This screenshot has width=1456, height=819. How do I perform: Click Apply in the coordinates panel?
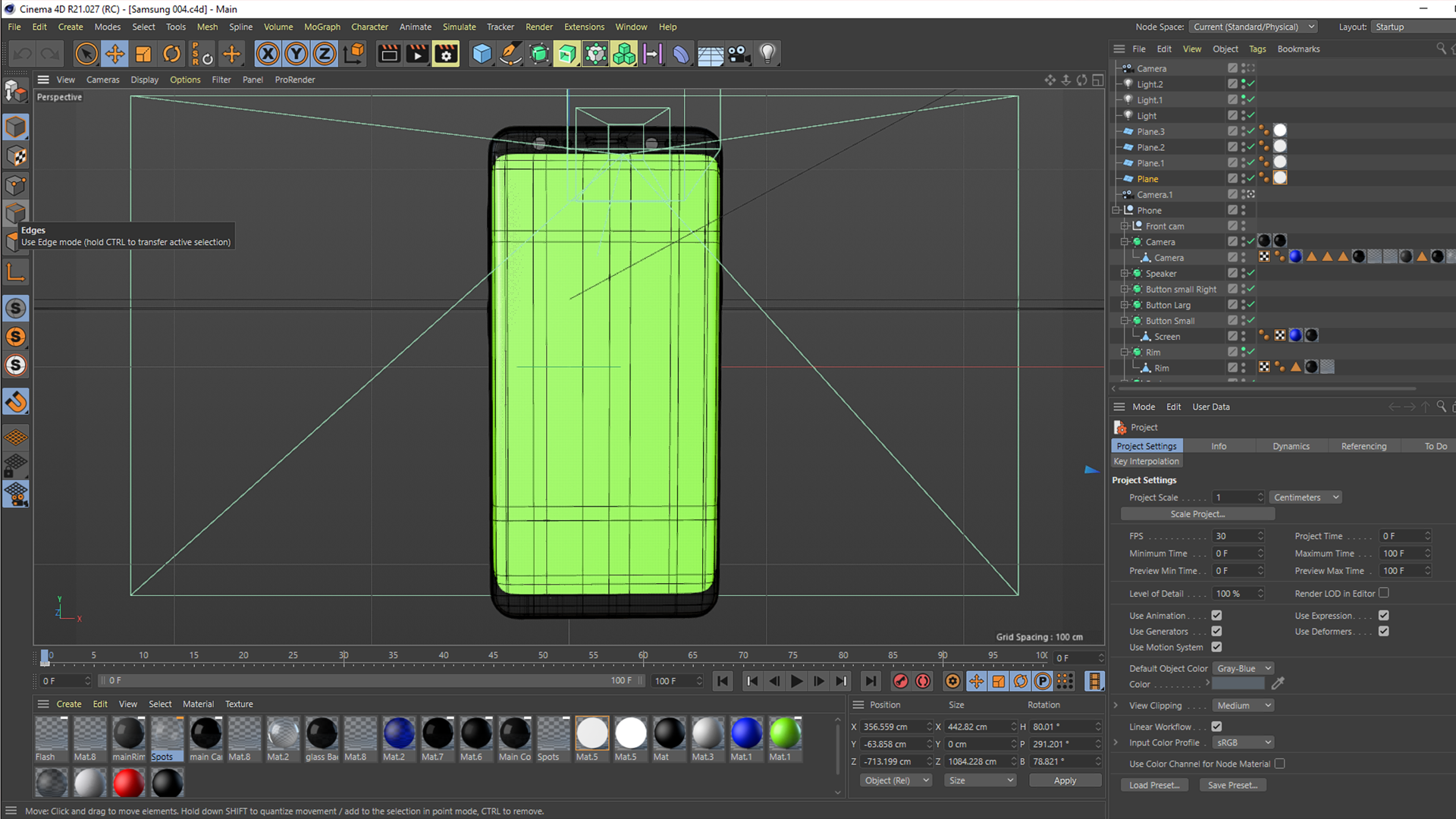(1065, 780)
